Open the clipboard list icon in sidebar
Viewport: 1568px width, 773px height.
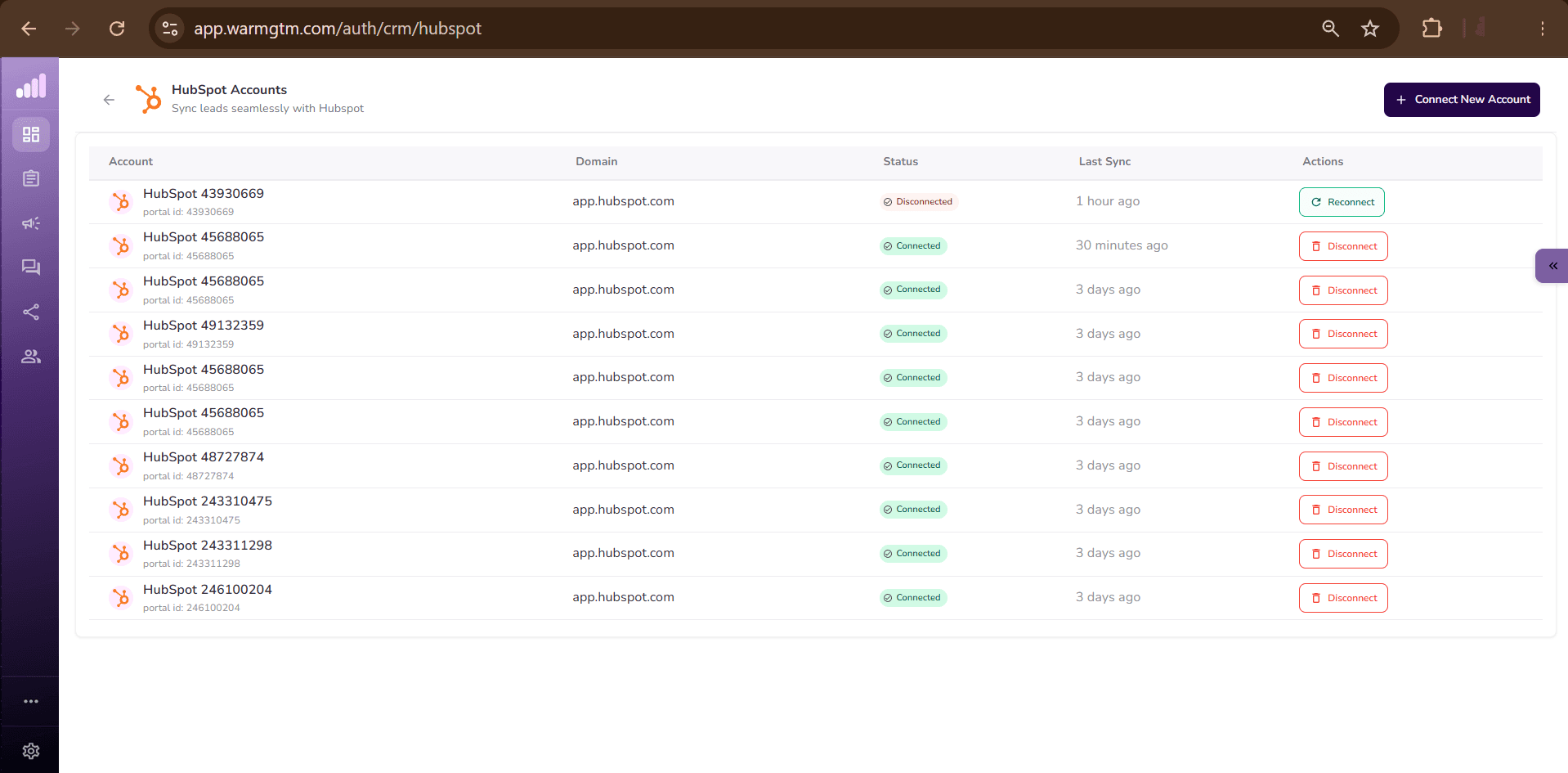[31, 178]
